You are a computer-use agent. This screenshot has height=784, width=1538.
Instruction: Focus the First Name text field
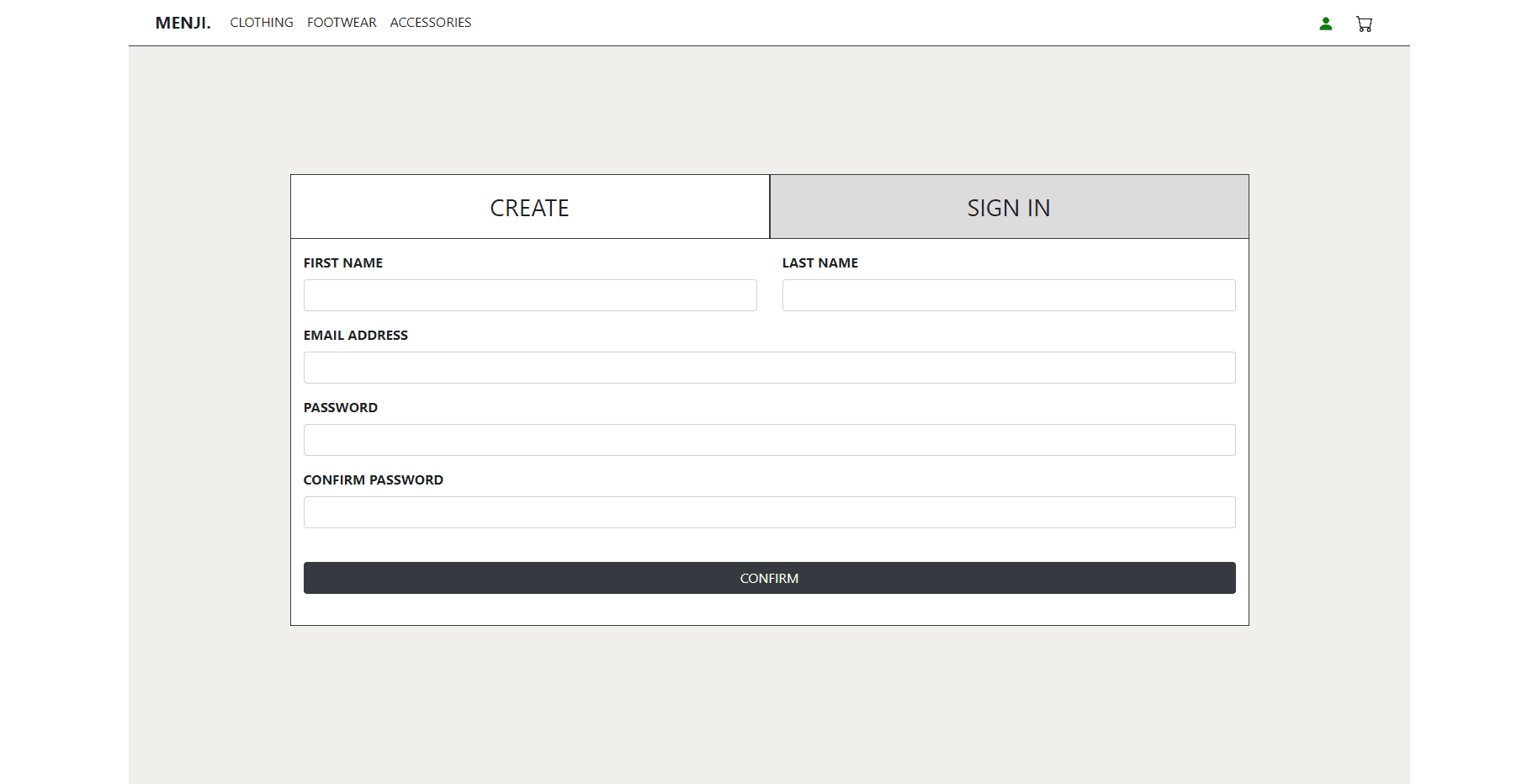[x=529, y=295]
